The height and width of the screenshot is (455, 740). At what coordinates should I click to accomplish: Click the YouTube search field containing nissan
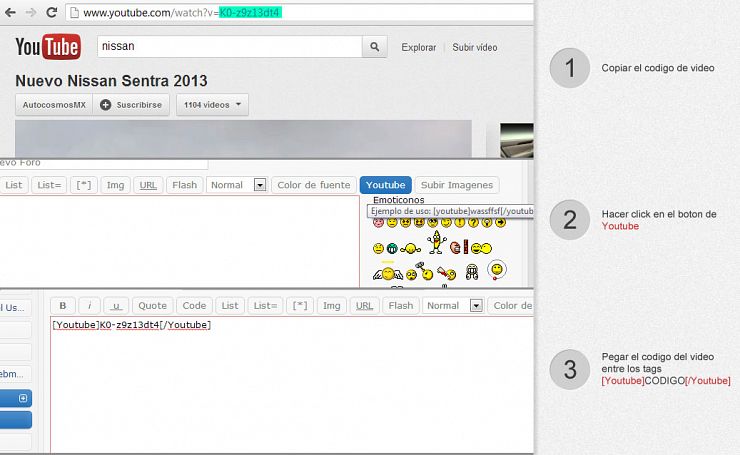(230, 47)
